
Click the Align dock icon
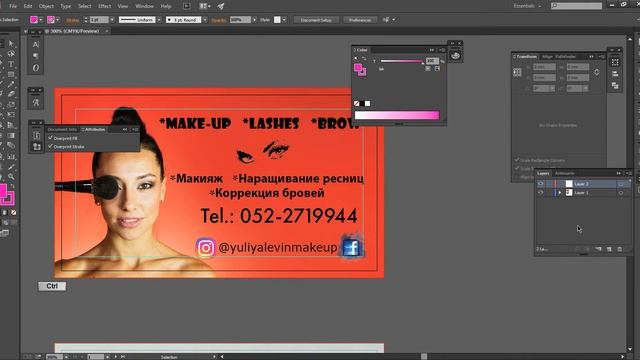pos(615,74)
